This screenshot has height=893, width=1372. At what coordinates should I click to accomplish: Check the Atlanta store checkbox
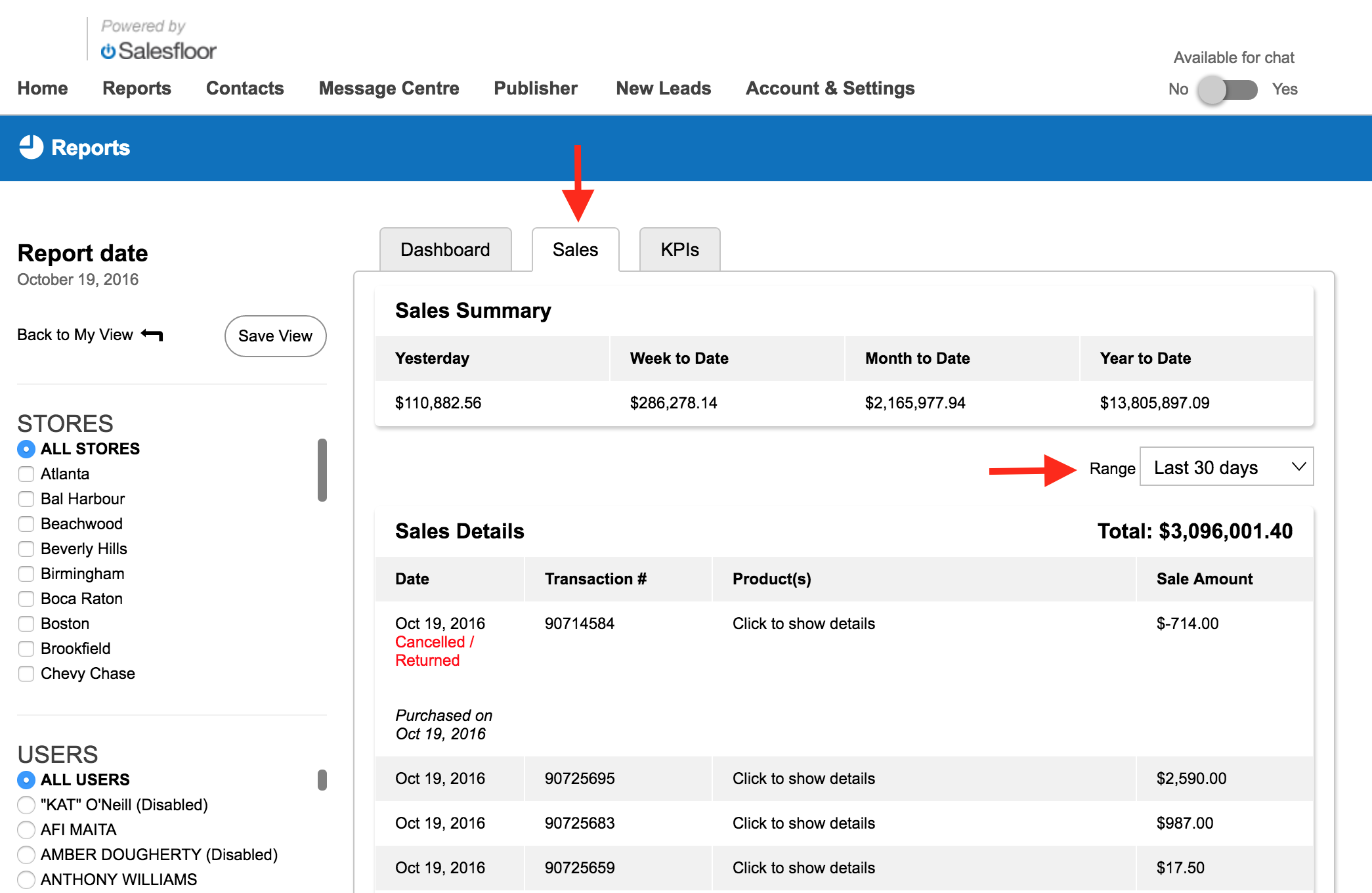pos(26,474)
